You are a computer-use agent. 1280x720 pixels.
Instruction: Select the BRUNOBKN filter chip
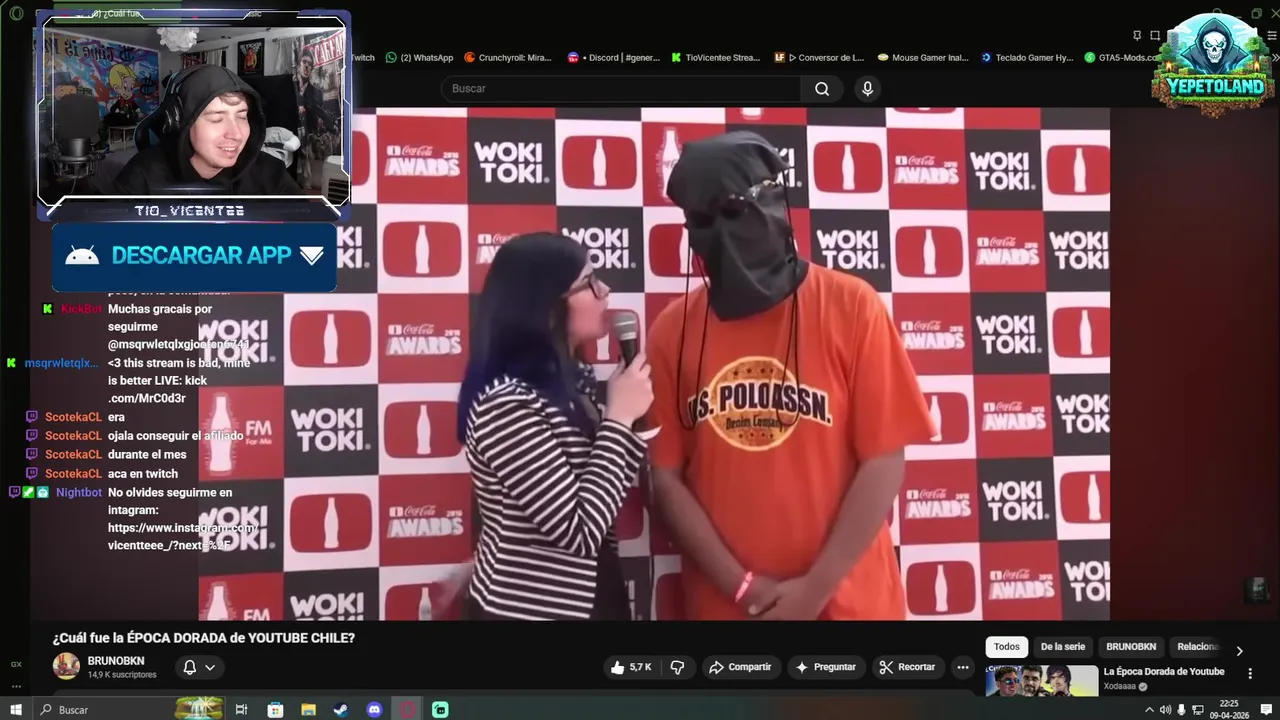(x=1131, y=647)
